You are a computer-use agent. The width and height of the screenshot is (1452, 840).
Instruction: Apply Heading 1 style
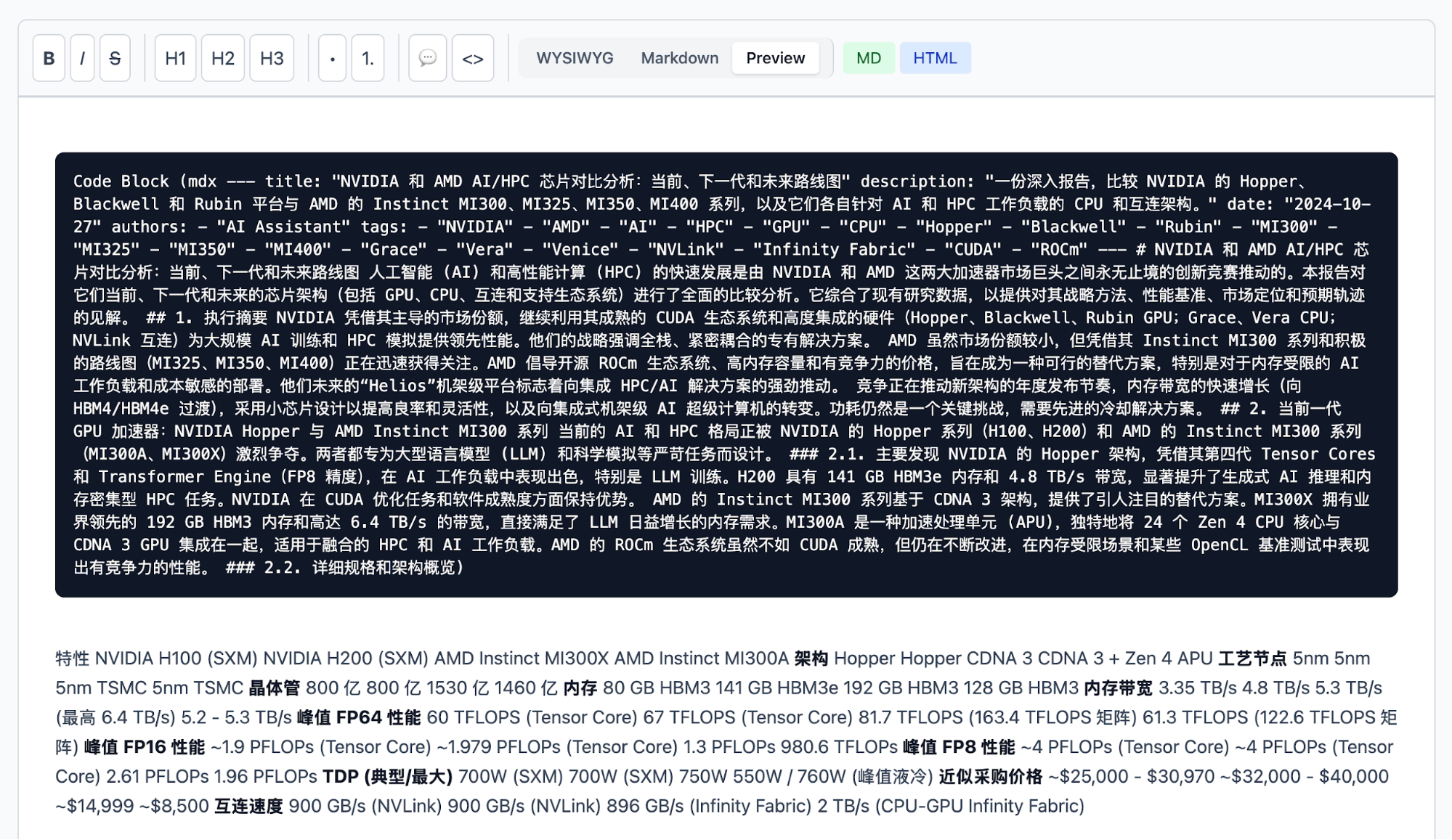click(x=174, y=58)
